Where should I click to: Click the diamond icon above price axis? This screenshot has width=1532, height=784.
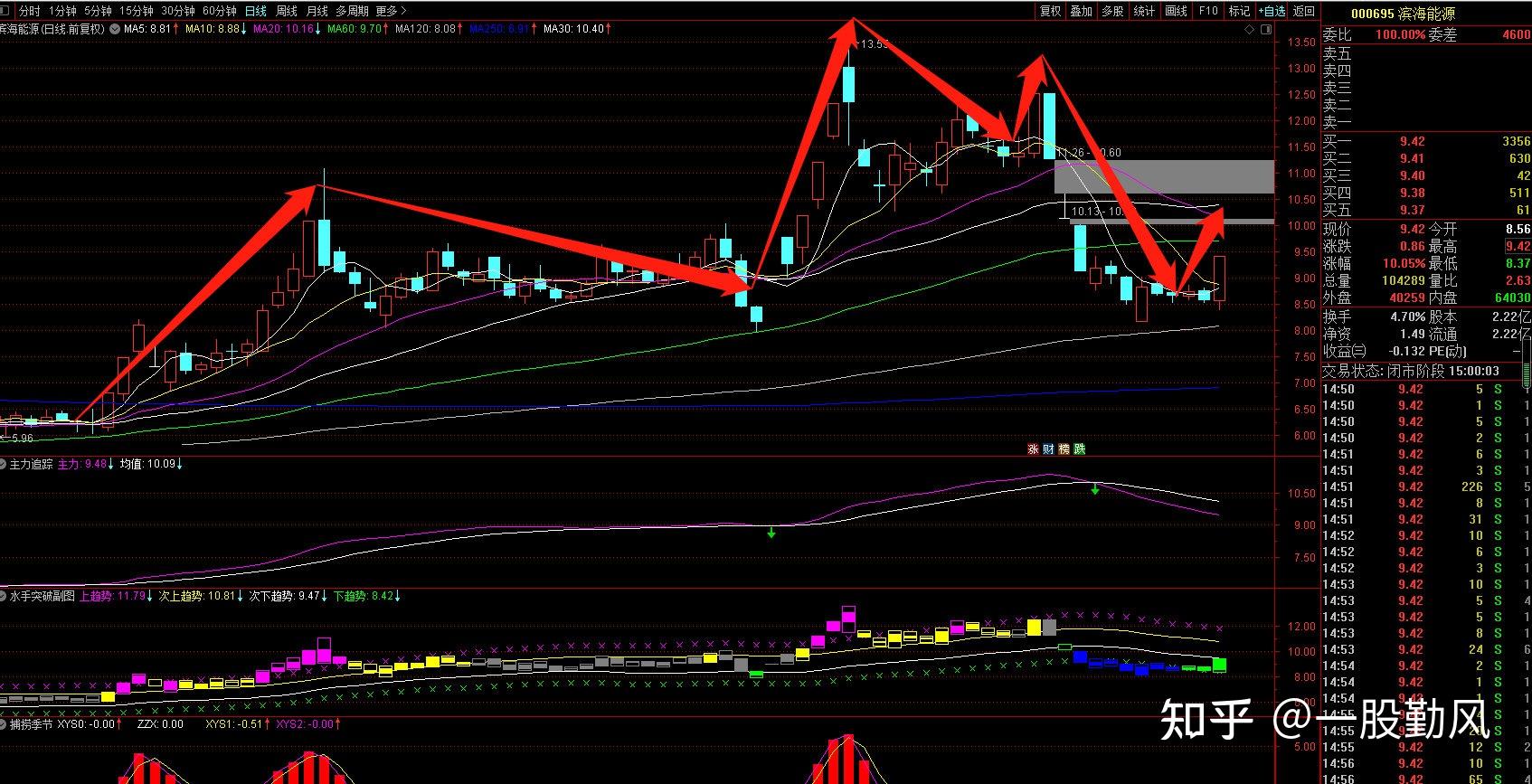(x=1250, y=29)
